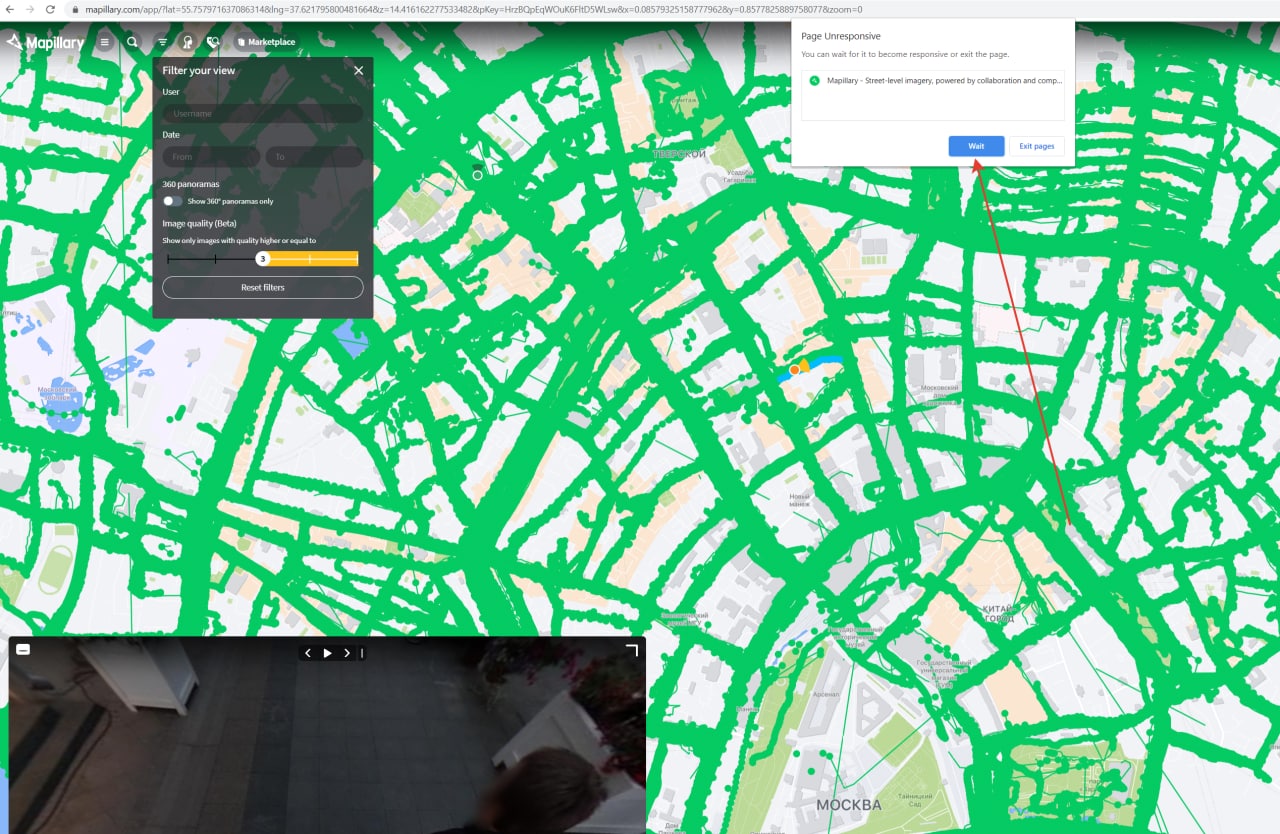Click the map data detections icon
Viewport: 1280px width, 834px height.
(x=187, y=43)
